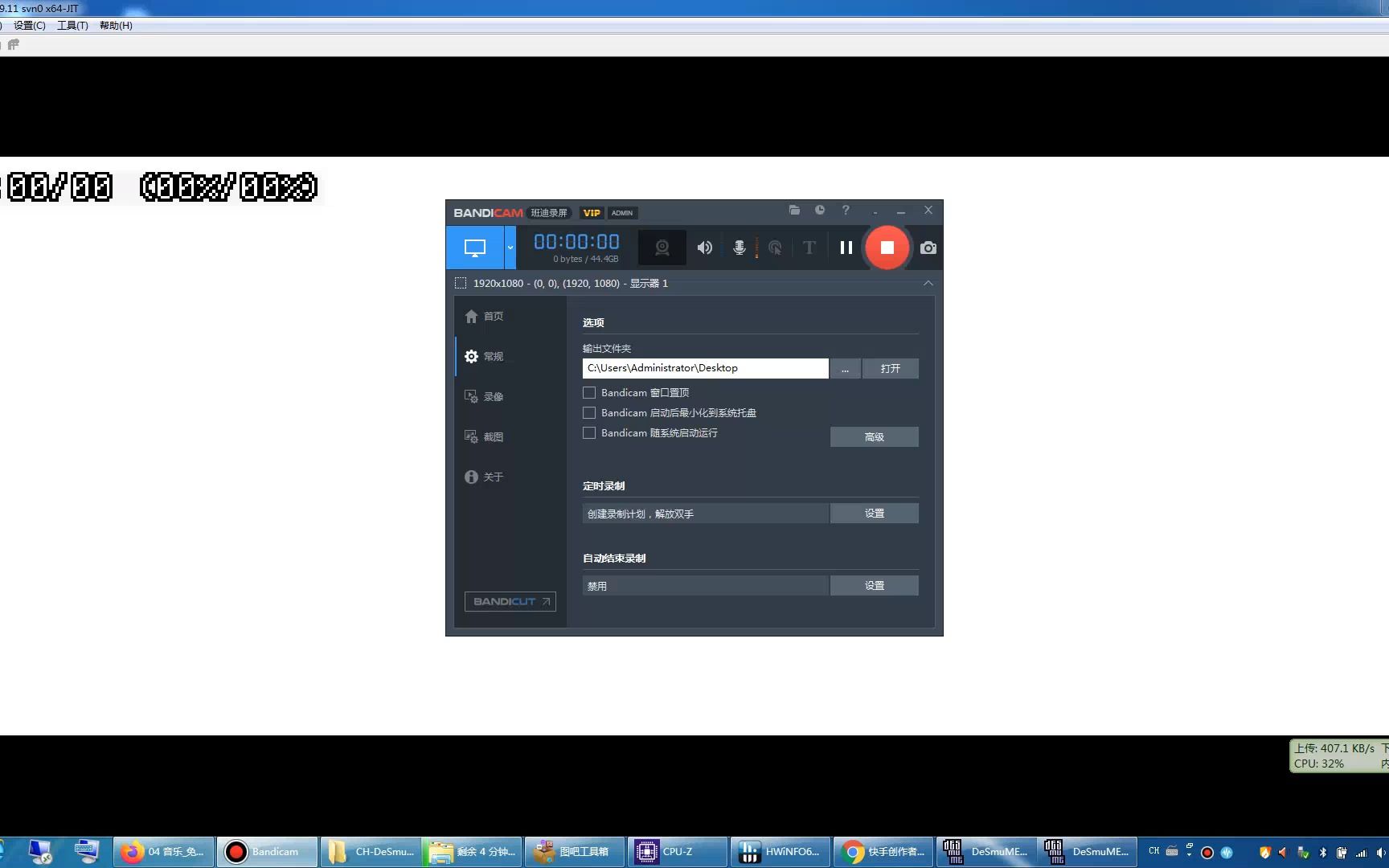Viewport: 1389px width, 868px height.
Task: Switch to Chrome 快手创作者 taskbar item
Action: tap(884, 852)
